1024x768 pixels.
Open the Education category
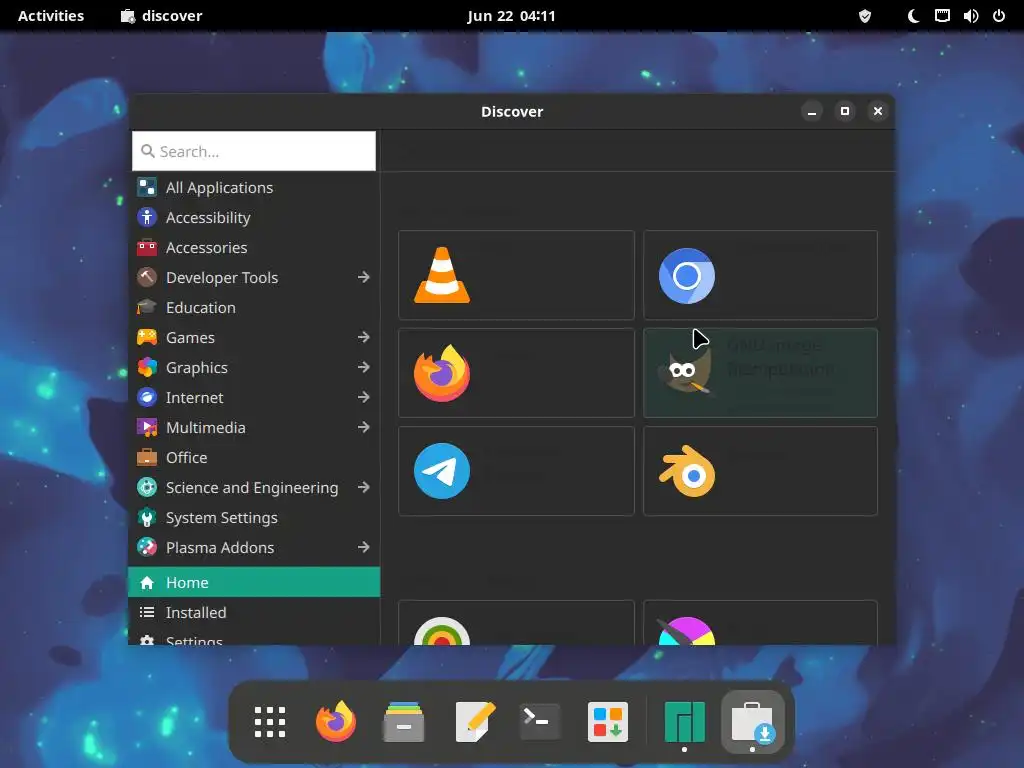tap(255, 308)
